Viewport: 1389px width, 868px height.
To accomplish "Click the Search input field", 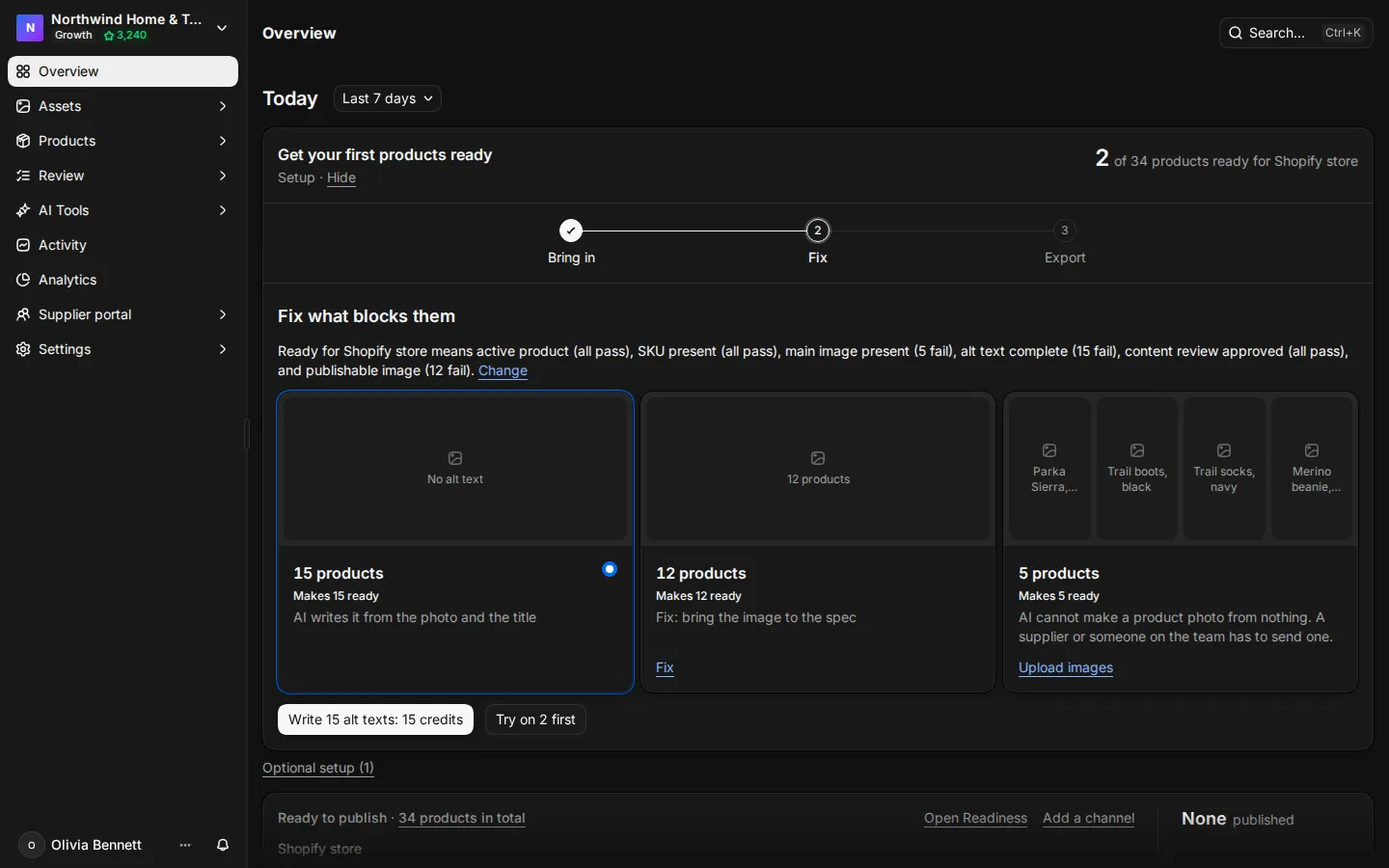I will [x=1295, y=33].
